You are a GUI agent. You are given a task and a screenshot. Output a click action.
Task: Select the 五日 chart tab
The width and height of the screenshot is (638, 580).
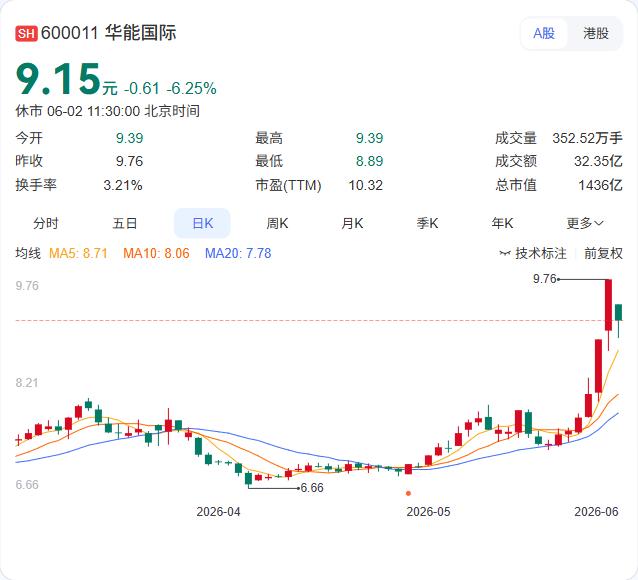click(125, 223)
